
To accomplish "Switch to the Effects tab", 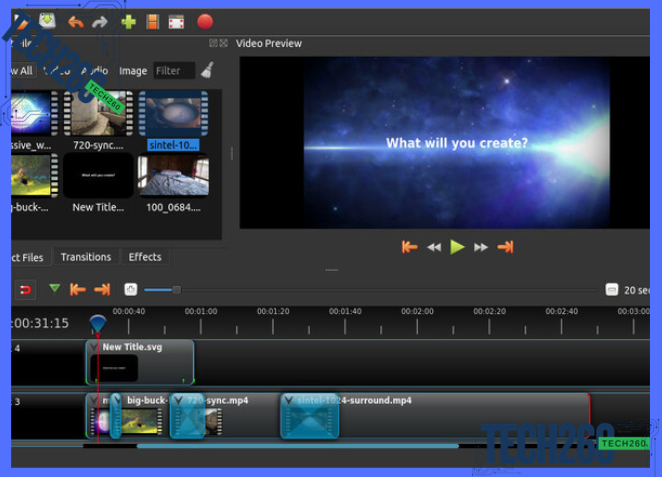I will [145, 257].
